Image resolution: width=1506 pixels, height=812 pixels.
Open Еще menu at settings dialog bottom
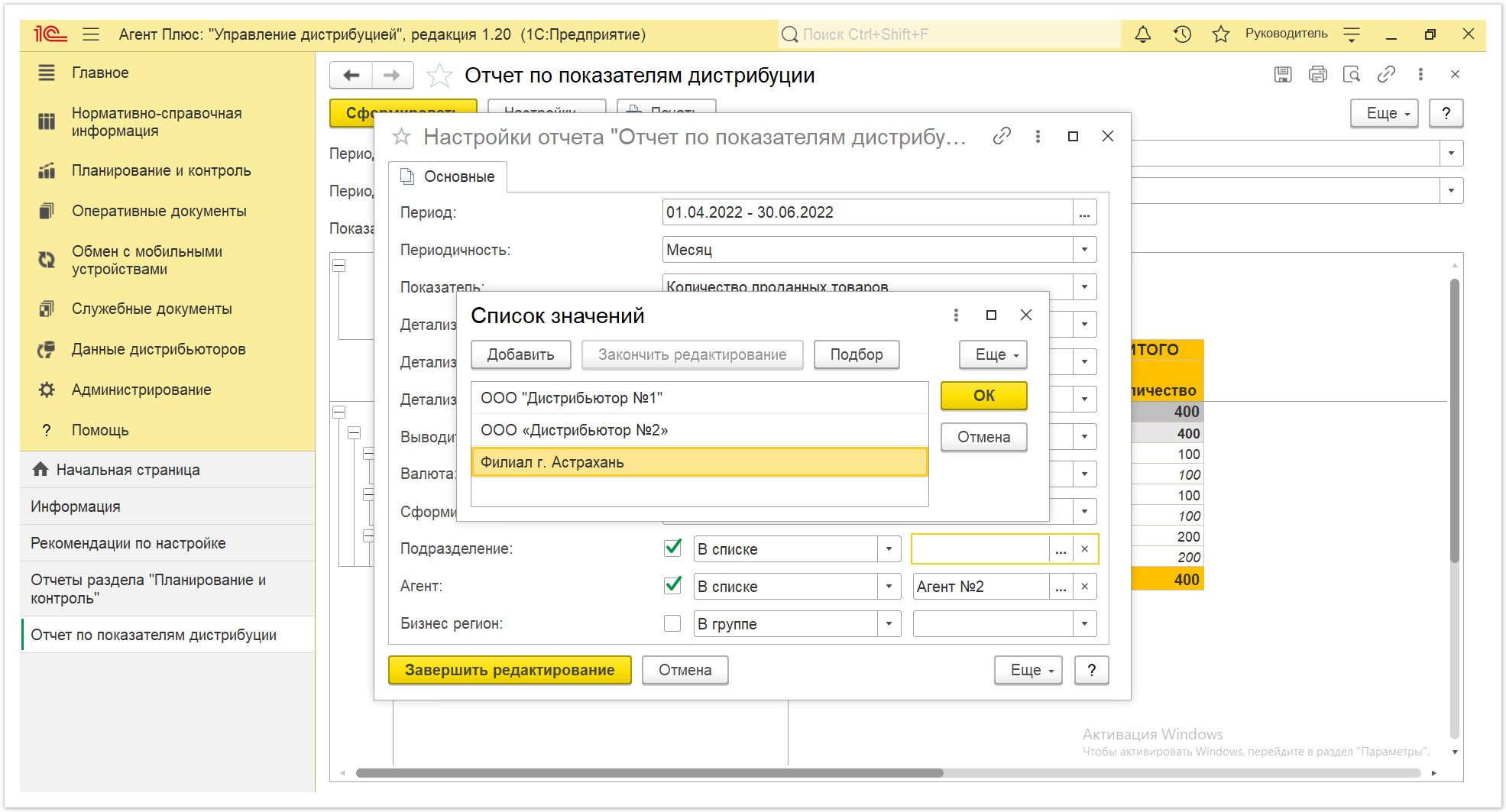click(x=1028, y=670)
